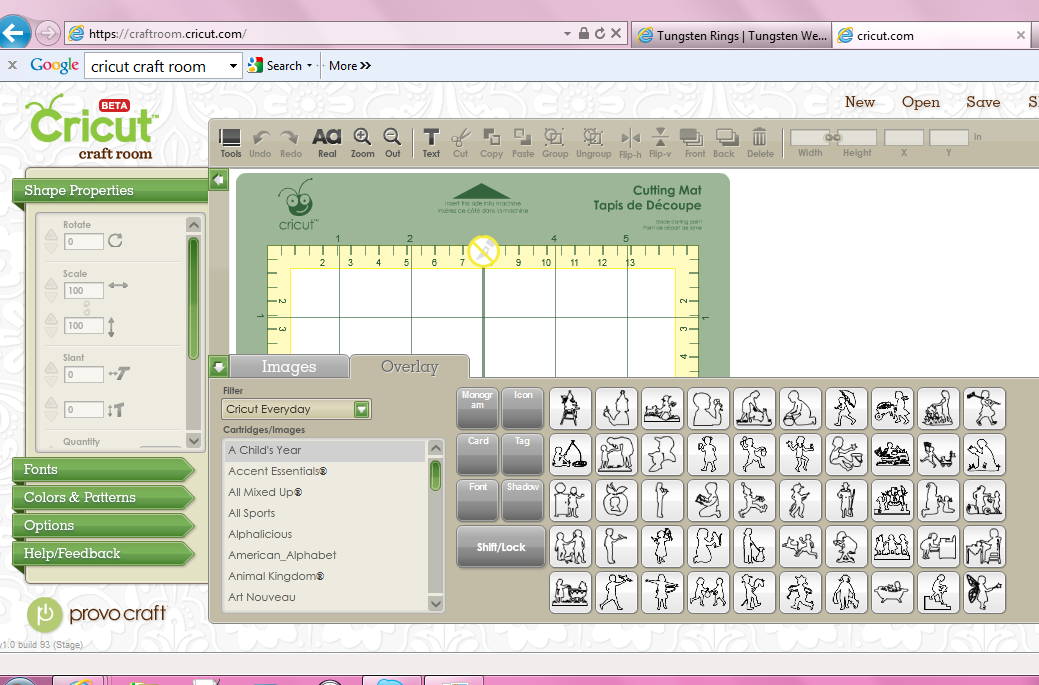The image size is (1039, 685).
Task: Expand the Colors & Patterns panel
Action: click(103, 497)
